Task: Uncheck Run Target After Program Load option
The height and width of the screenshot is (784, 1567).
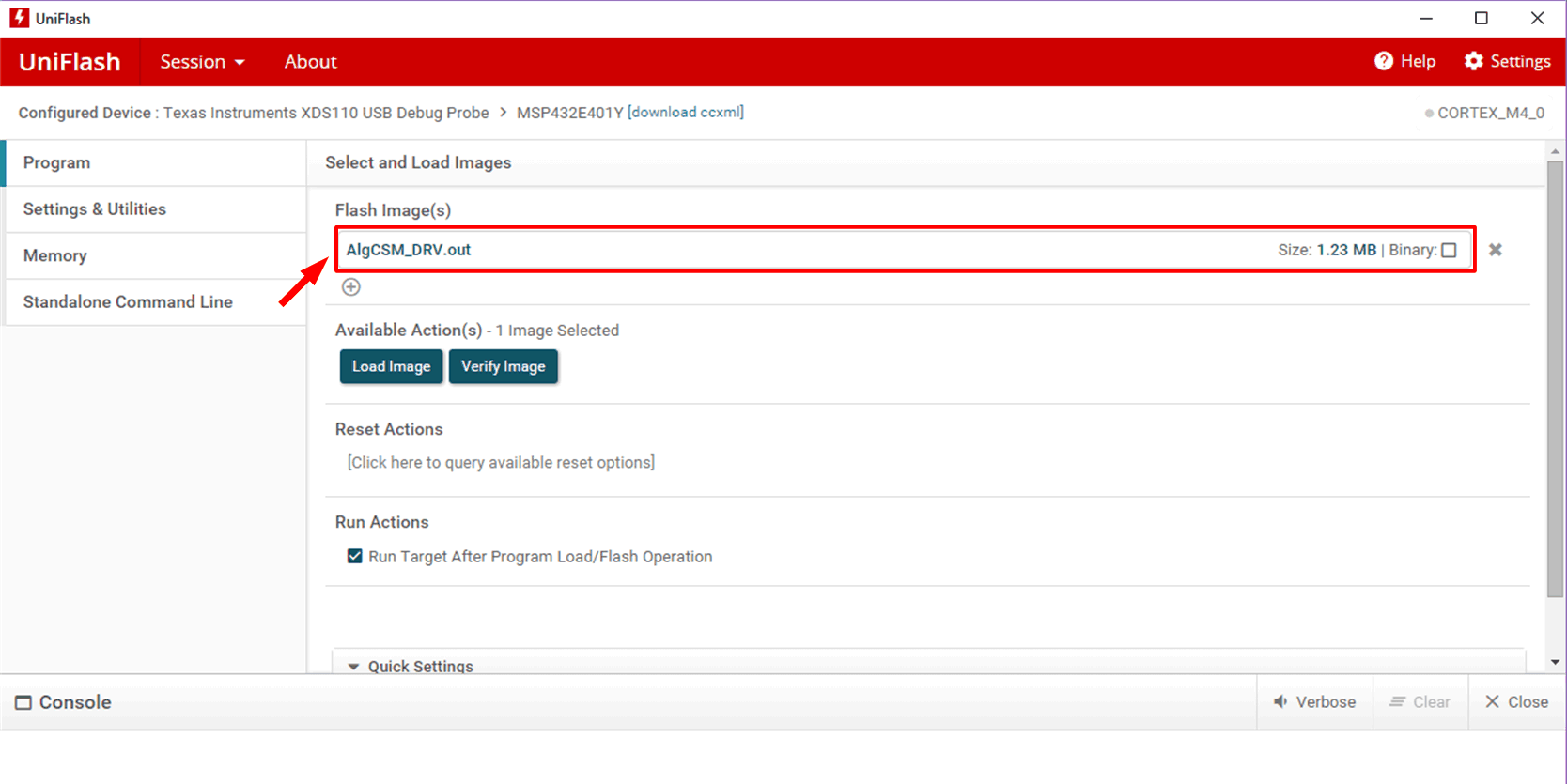Action: pos(354,556)
